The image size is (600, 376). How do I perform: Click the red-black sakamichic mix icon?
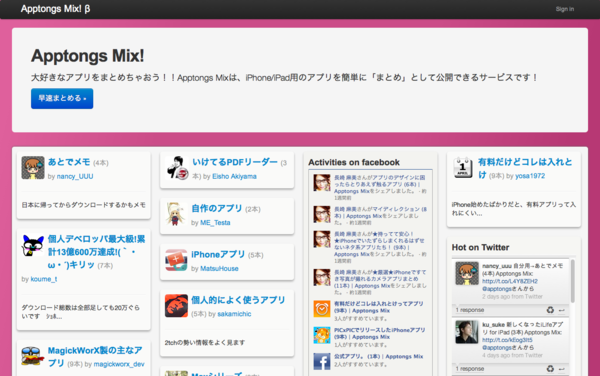(x=176, y=306)
